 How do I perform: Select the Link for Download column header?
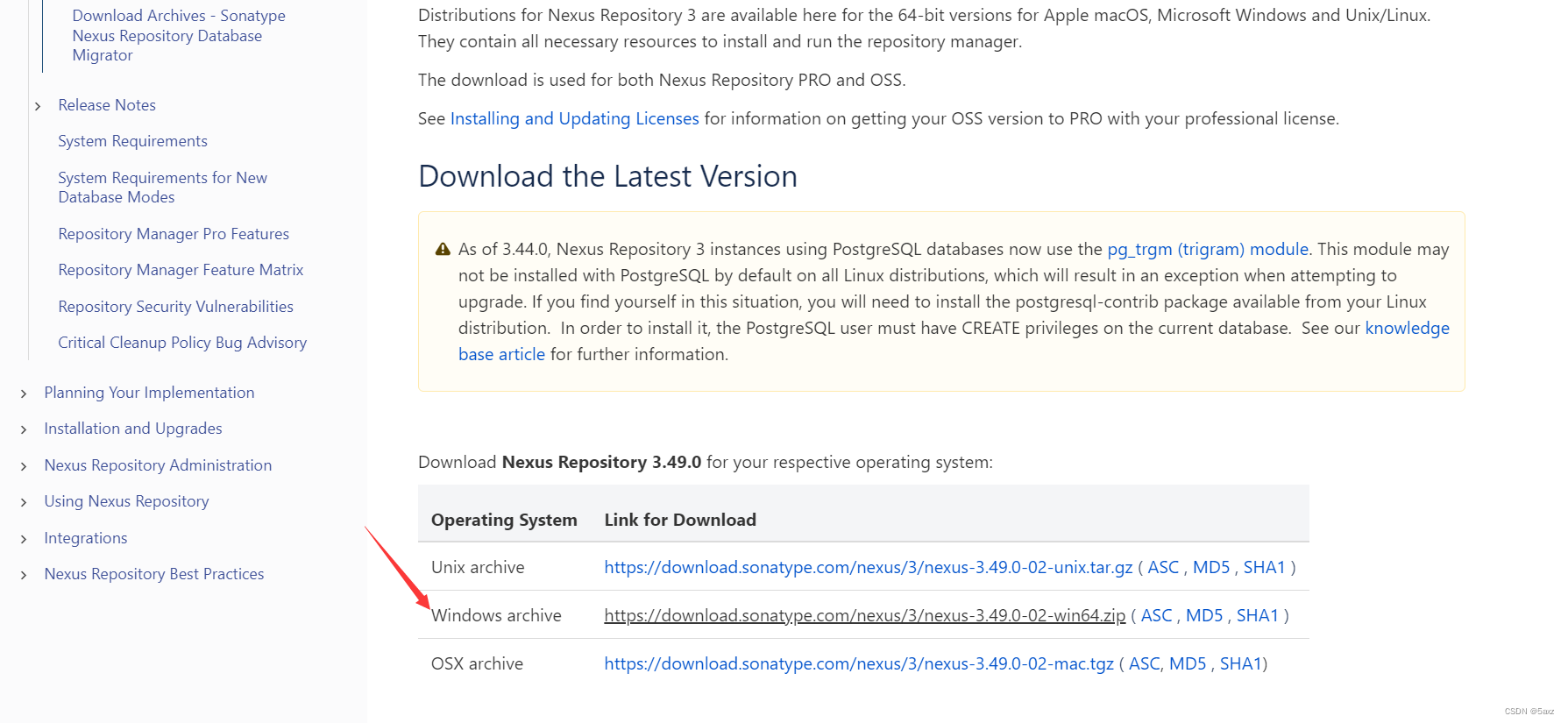(680, 520)
